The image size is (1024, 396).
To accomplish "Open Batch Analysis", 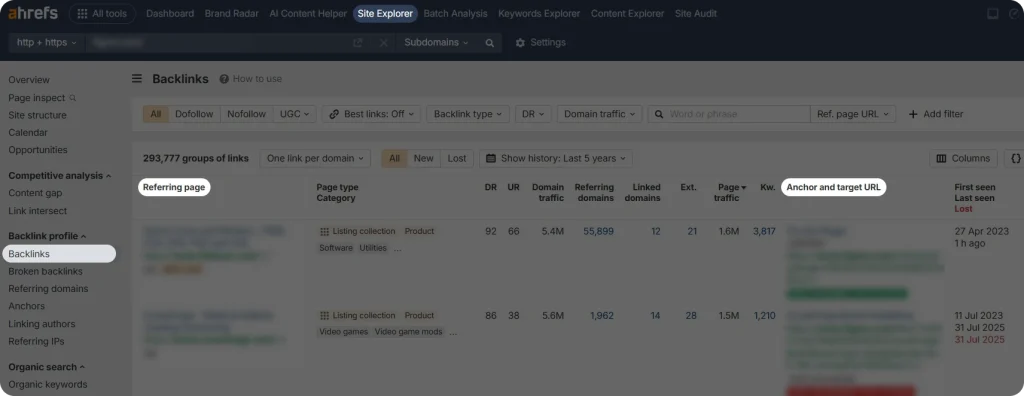I will pyautogui.click(x=455, y=14).
